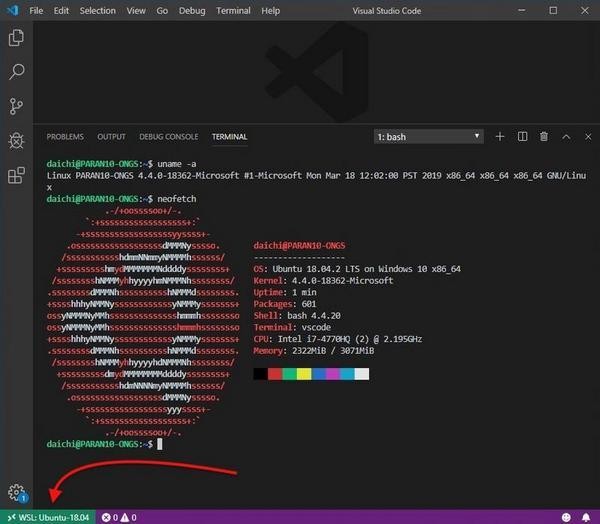
Task: Click the WSL: Ubuntu-18.04 remote indicator
Action: (48, 517)
